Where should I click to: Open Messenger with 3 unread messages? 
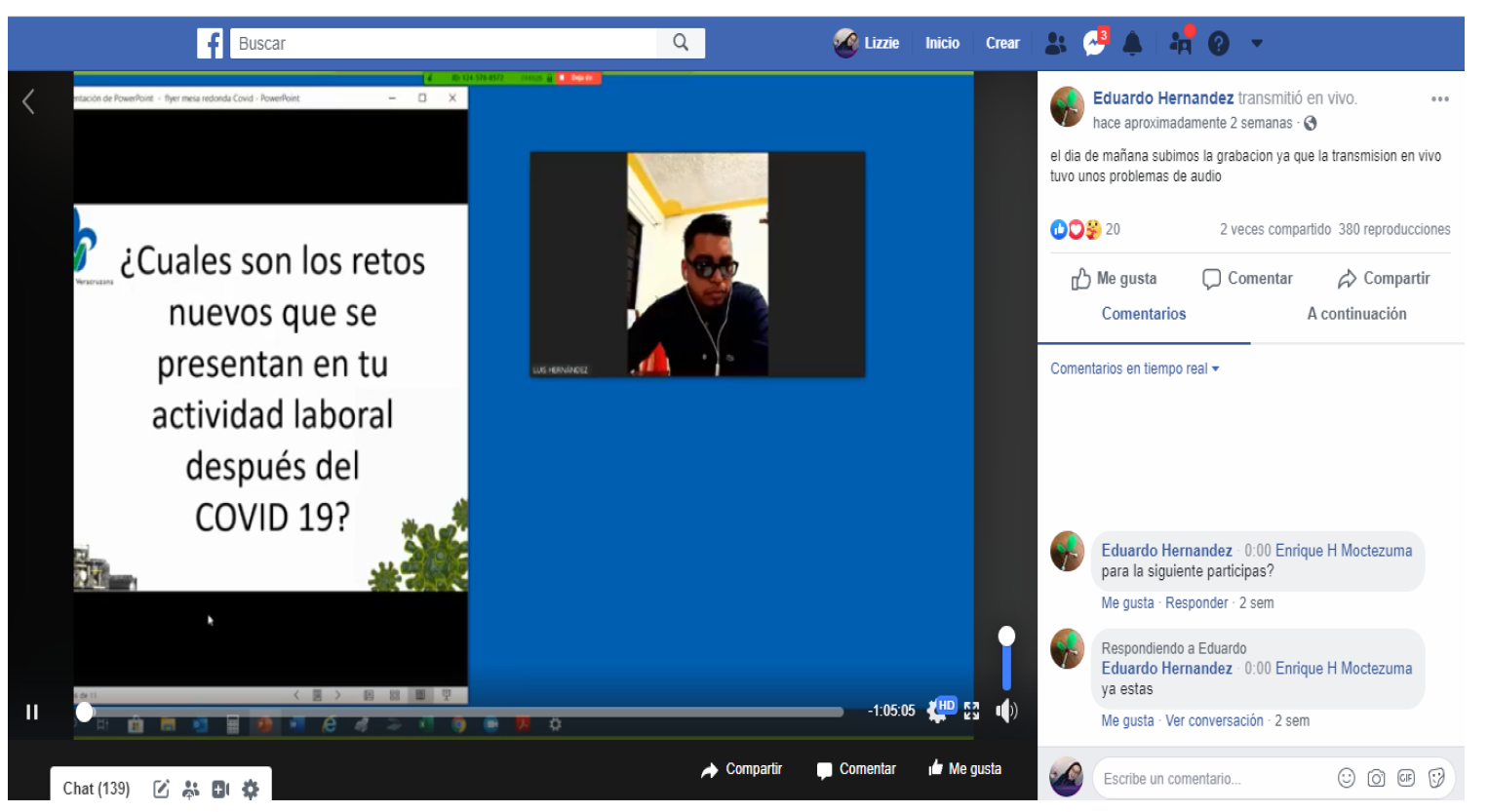pos(1095,43)
